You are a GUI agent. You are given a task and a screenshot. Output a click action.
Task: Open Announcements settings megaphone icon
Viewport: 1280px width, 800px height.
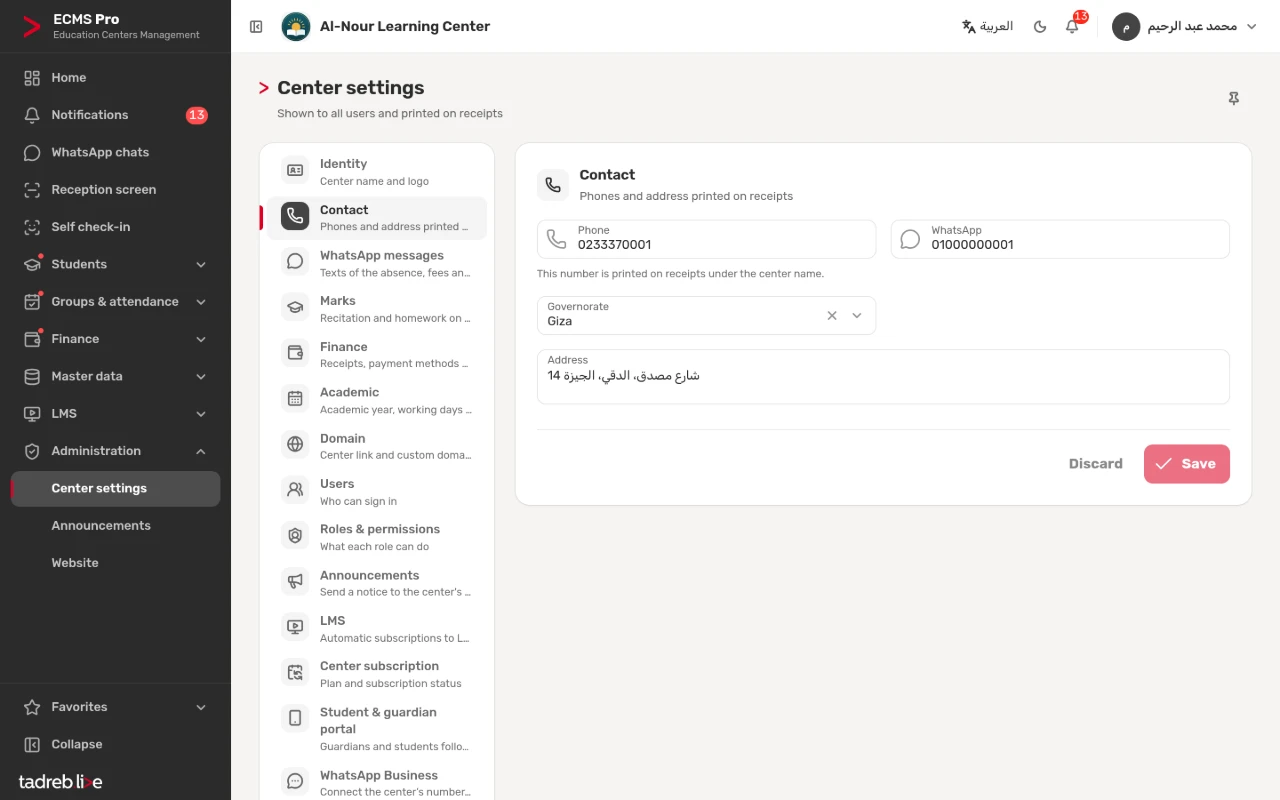[x=295, y=581]
